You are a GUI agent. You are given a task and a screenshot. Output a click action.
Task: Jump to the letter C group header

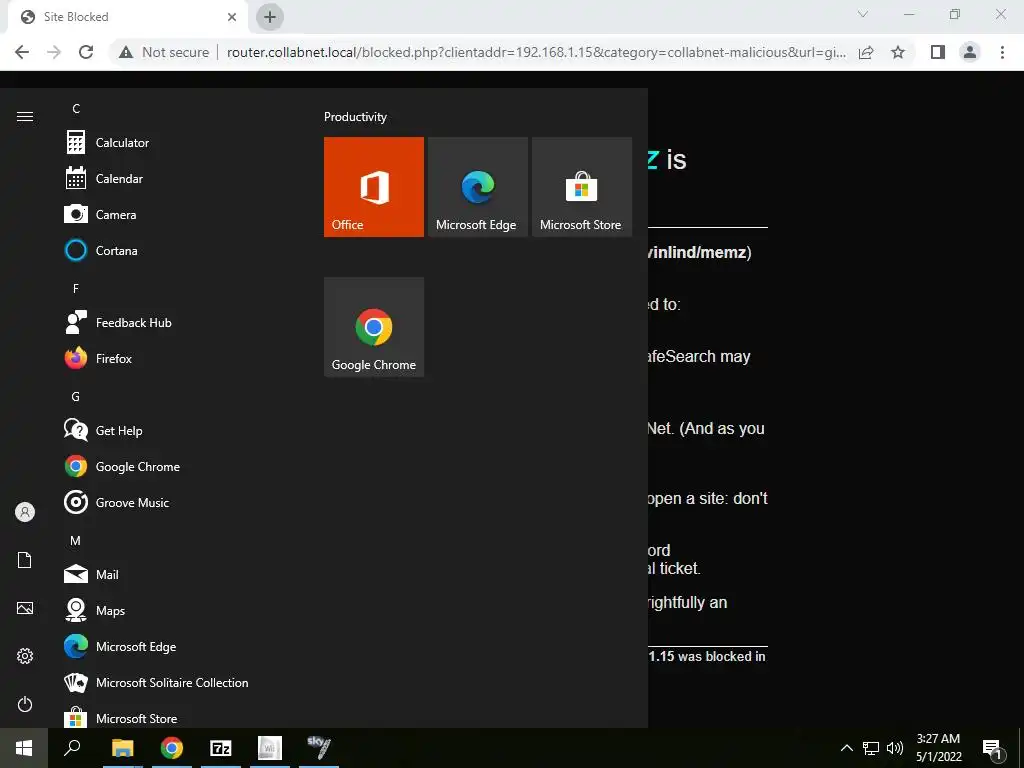point(76,108)
